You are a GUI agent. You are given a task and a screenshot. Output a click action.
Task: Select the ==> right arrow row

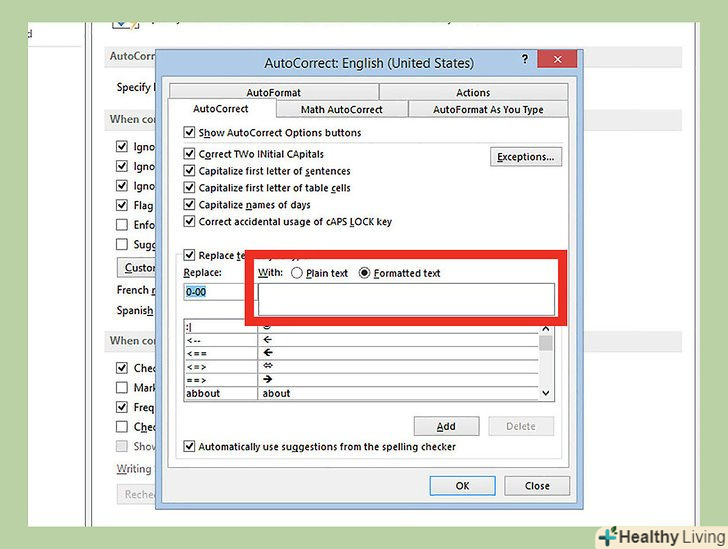361,380
